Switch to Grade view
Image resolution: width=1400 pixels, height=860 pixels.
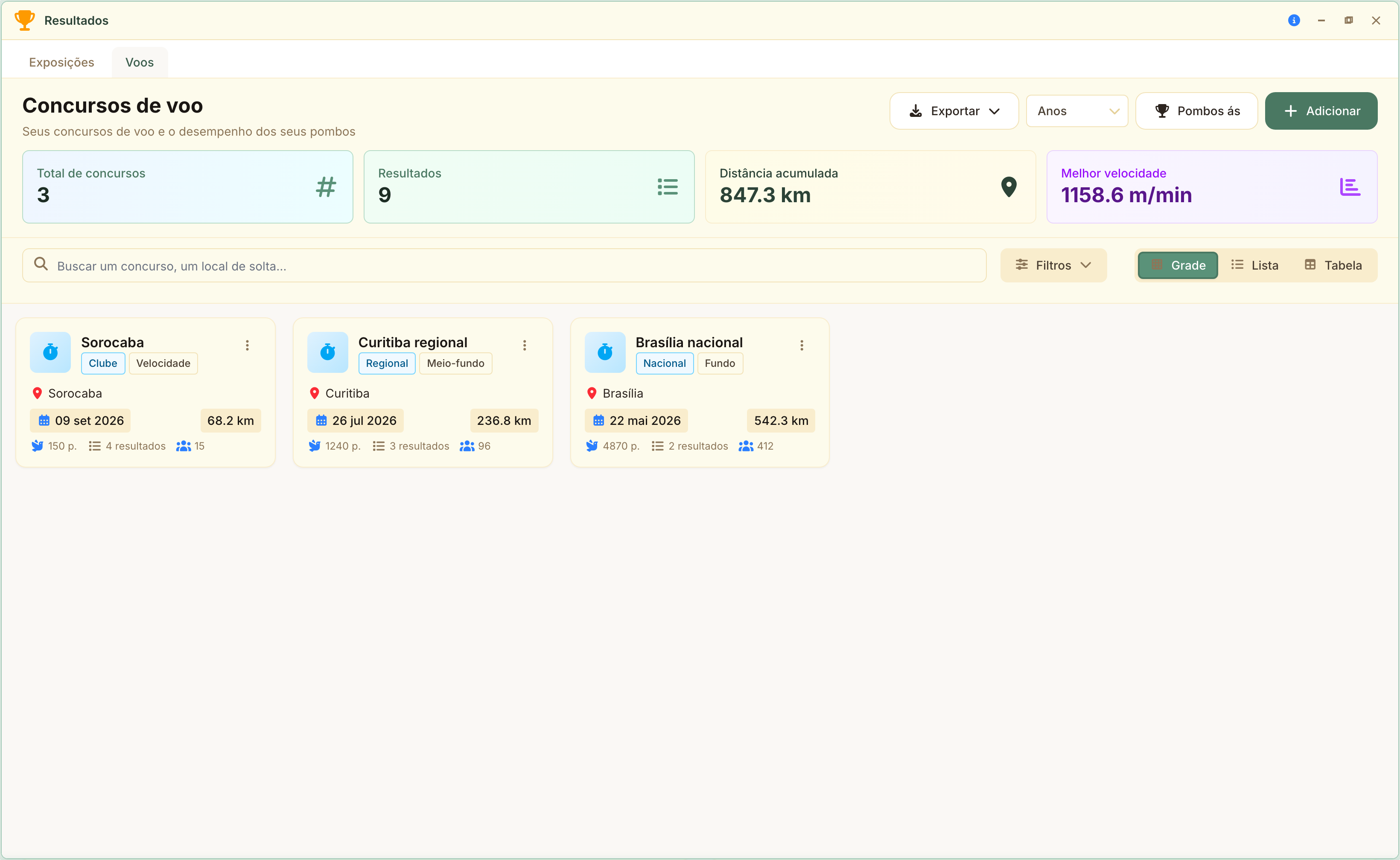pyautogui.click(x=1178, y=265)
